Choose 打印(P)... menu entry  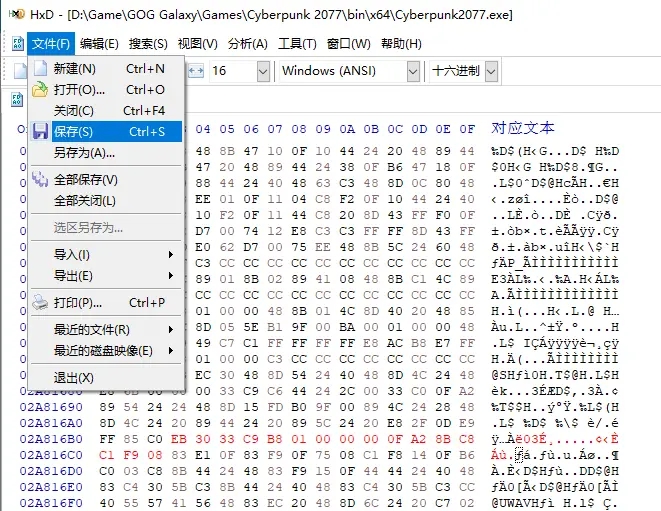(x=106, y=303)
